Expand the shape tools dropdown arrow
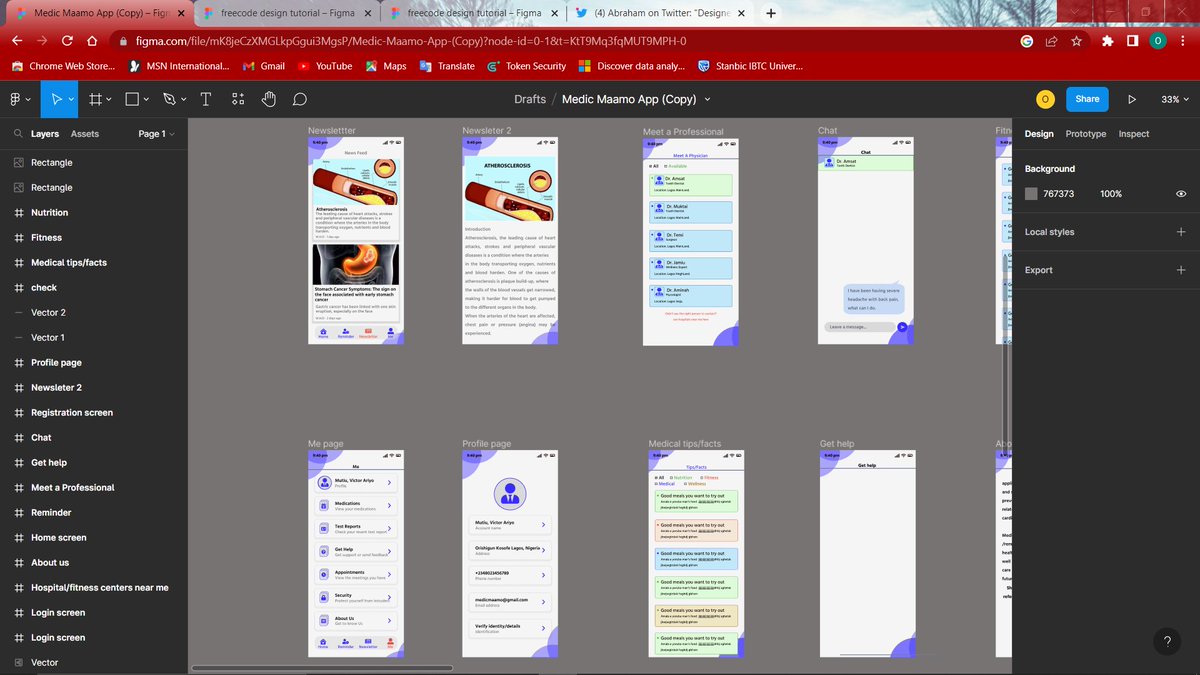Screen dimensions: 1200x675 [146, 99]
